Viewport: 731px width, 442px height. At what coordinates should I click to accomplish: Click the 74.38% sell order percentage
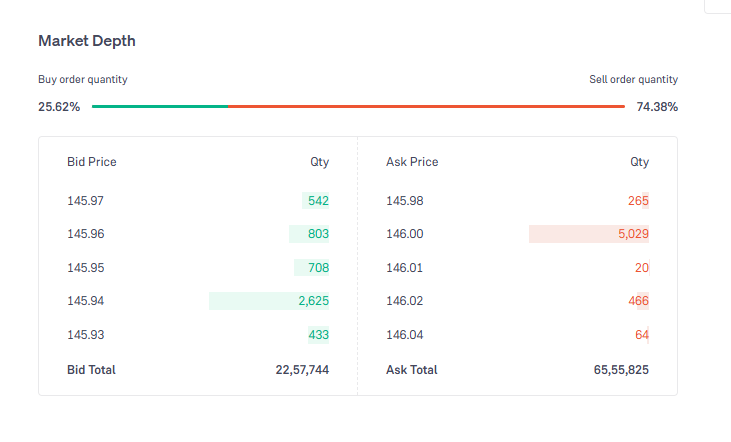coord(657,107)
